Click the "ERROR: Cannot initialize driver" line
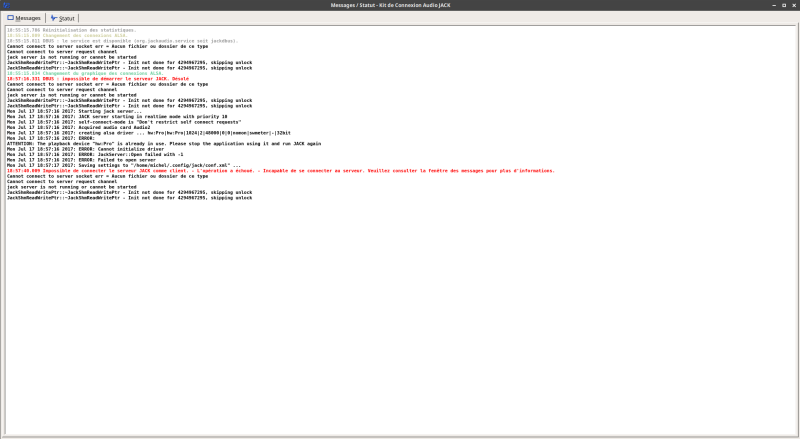 pyautogui.click(x=85, y=149)
